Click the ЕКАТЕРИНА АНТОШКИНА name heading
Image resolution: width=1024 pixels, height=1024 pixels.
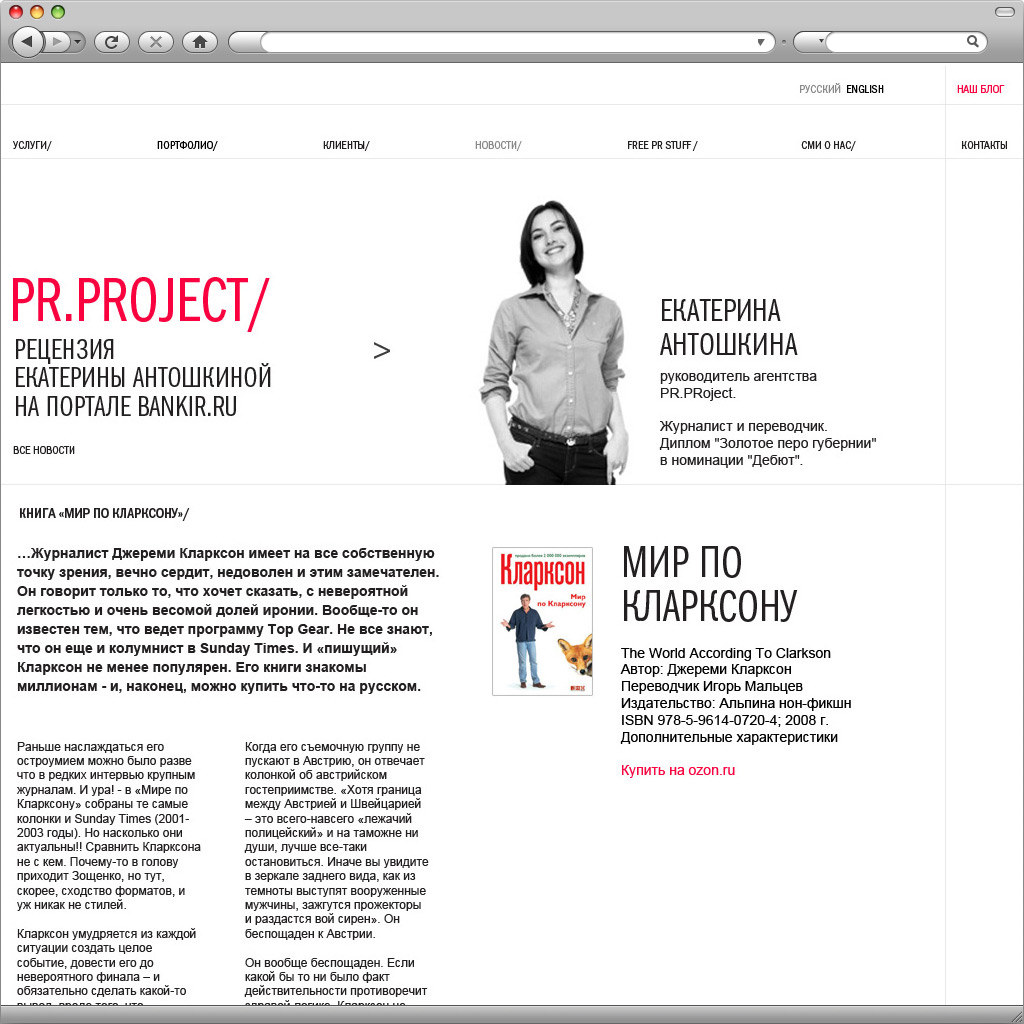728,327
